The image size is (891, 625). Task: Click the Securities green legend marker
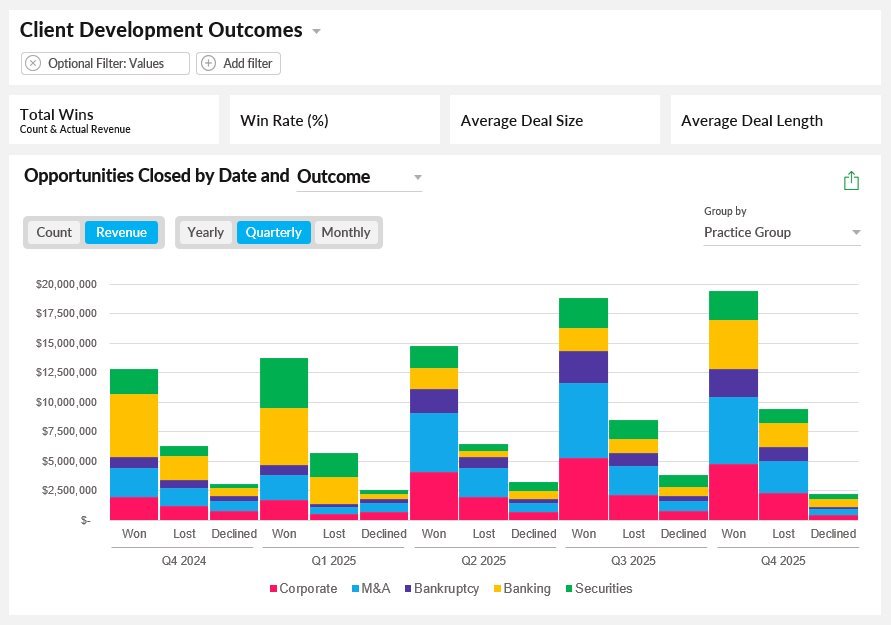click(x=569, y=589)
